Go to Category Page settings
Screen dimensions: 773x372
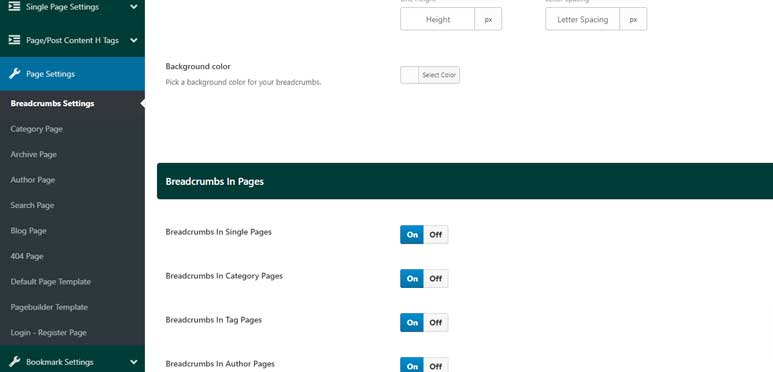pyautogui.click(x=36, y=129)
